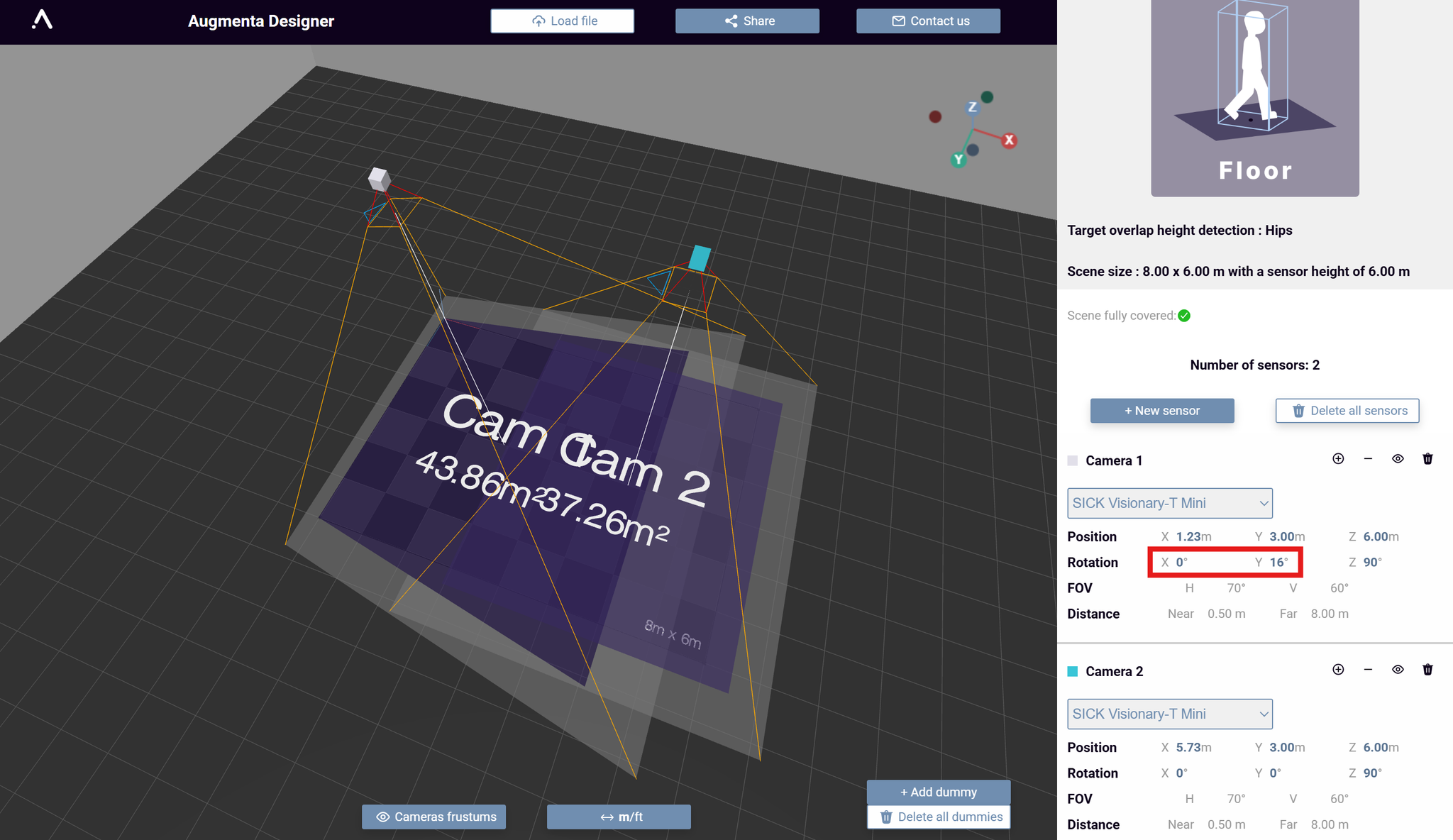1453x840 pixels.
Task: Click Camera 2 plus-circle icon
Action: pyautogui.click(x=1338, y=670)
